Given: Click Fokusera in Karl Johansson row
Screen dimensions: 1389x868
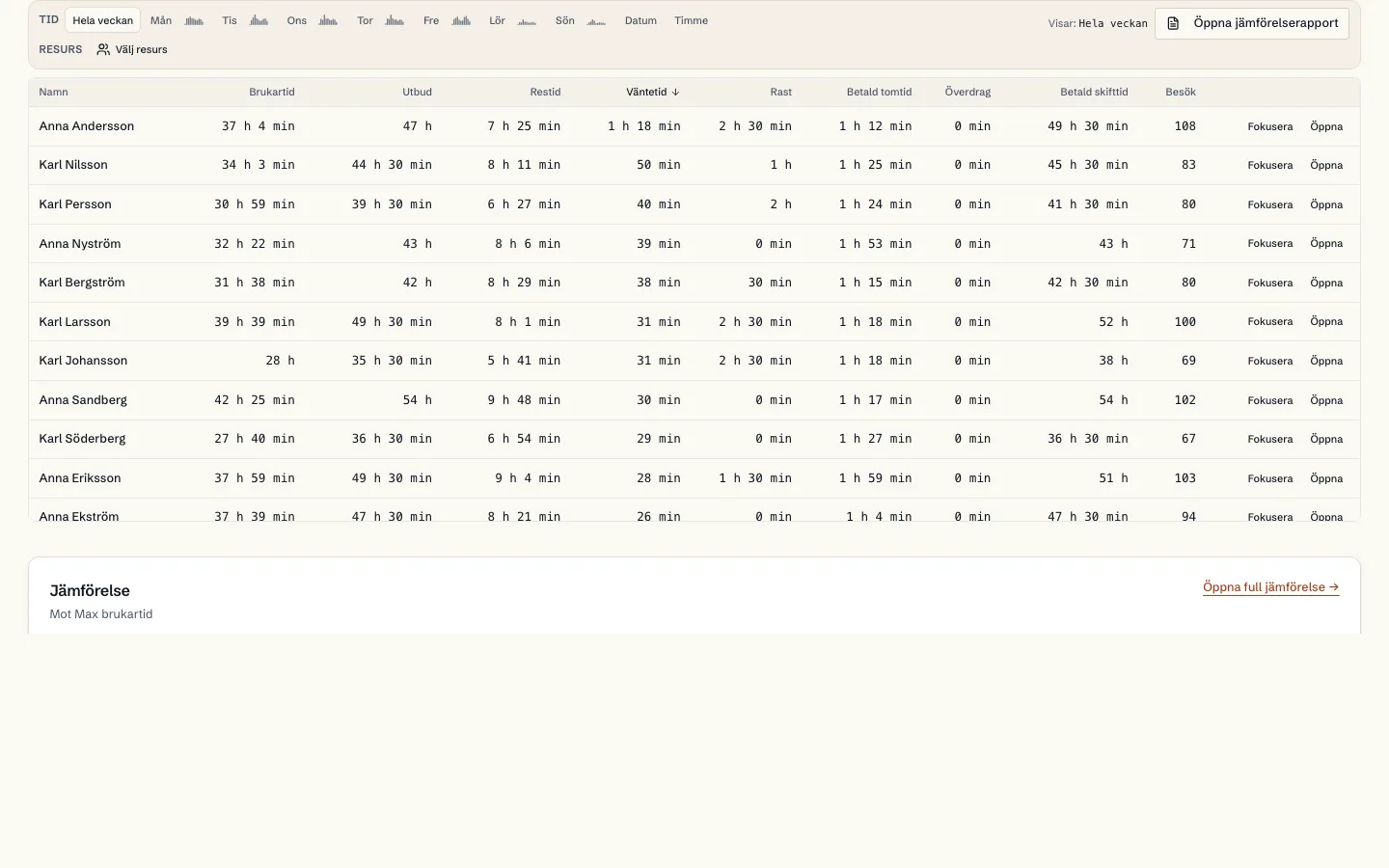Looking at the screenshot, I should (1270, 361).
